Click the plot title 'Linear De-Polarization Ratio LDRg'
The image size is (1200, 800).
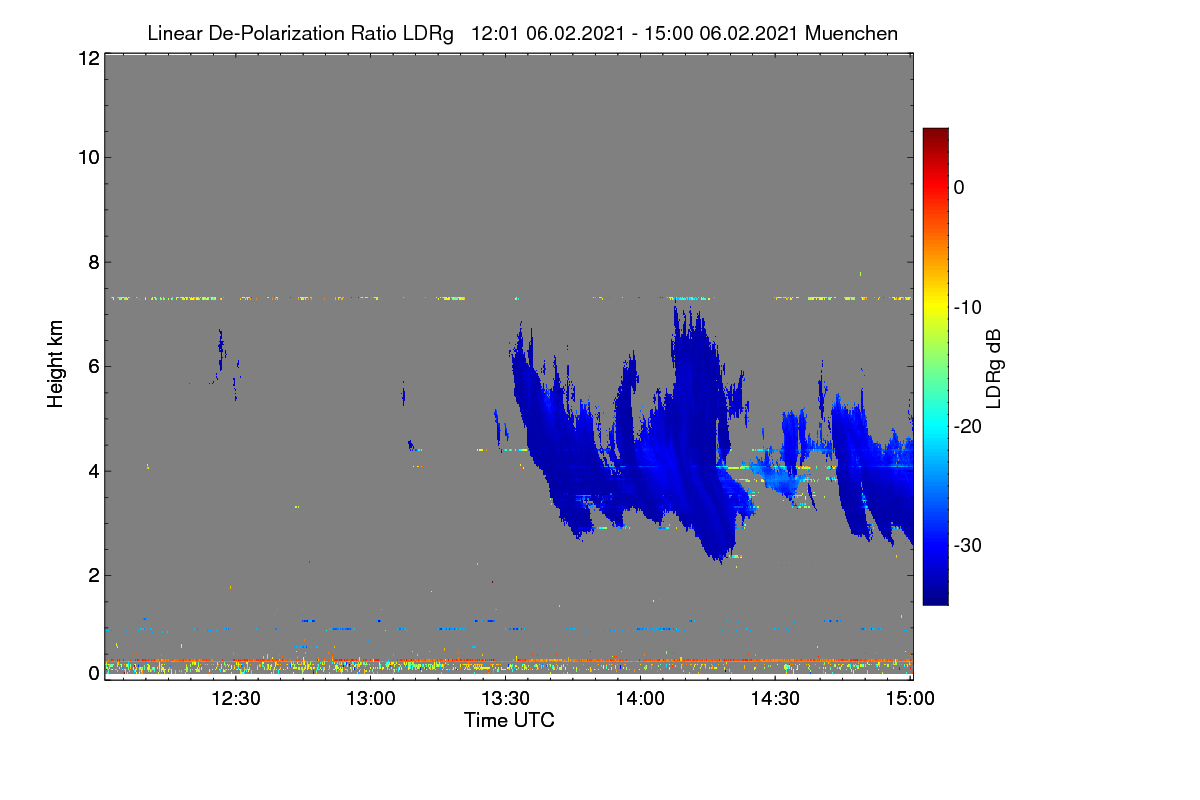(x=300, y=33)
